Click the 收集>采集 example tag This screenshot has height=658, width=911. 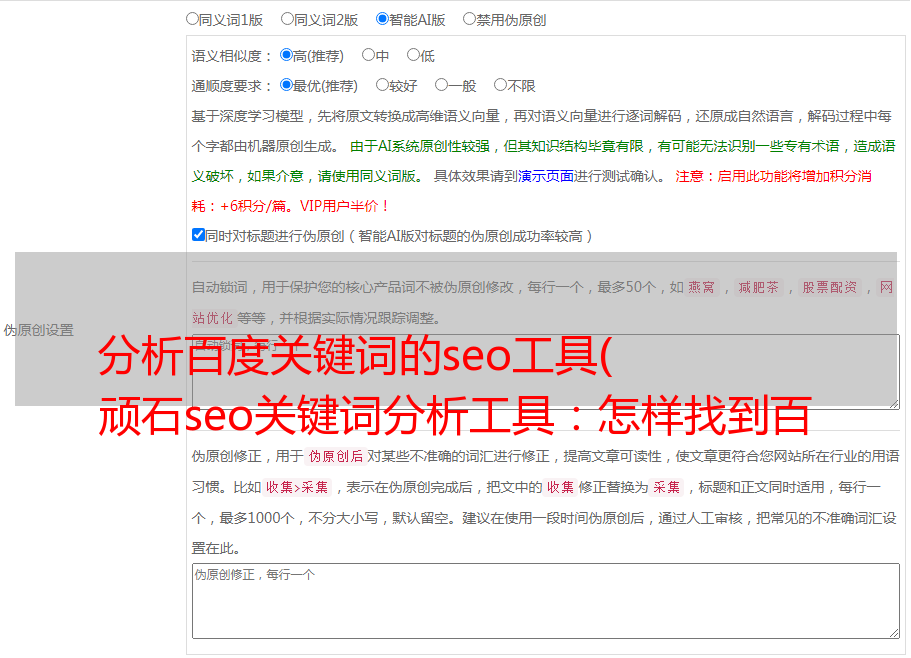click(297, 487)
